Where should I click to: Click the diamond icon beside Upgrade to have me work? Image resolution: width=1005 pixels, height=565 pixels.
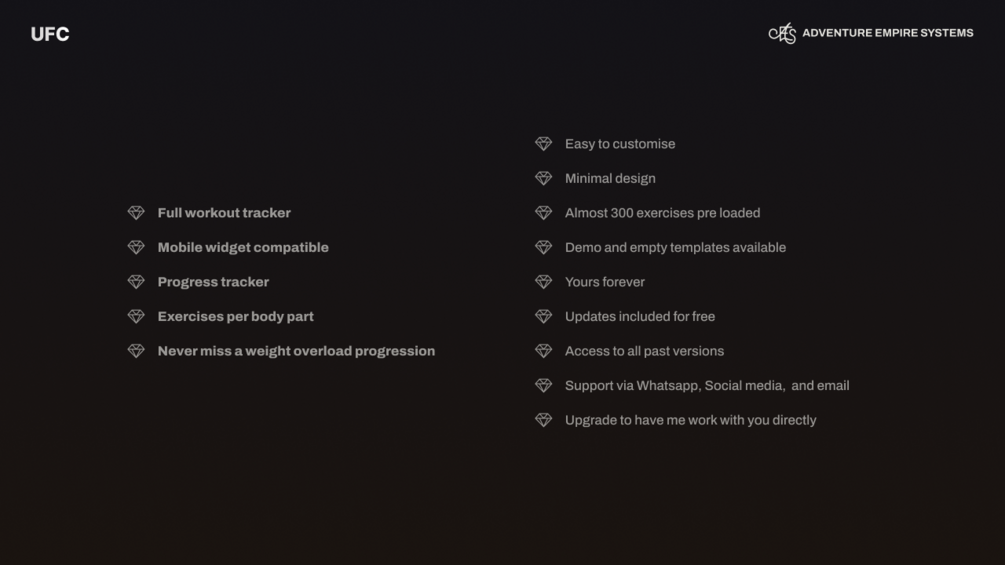click(543, 420)
